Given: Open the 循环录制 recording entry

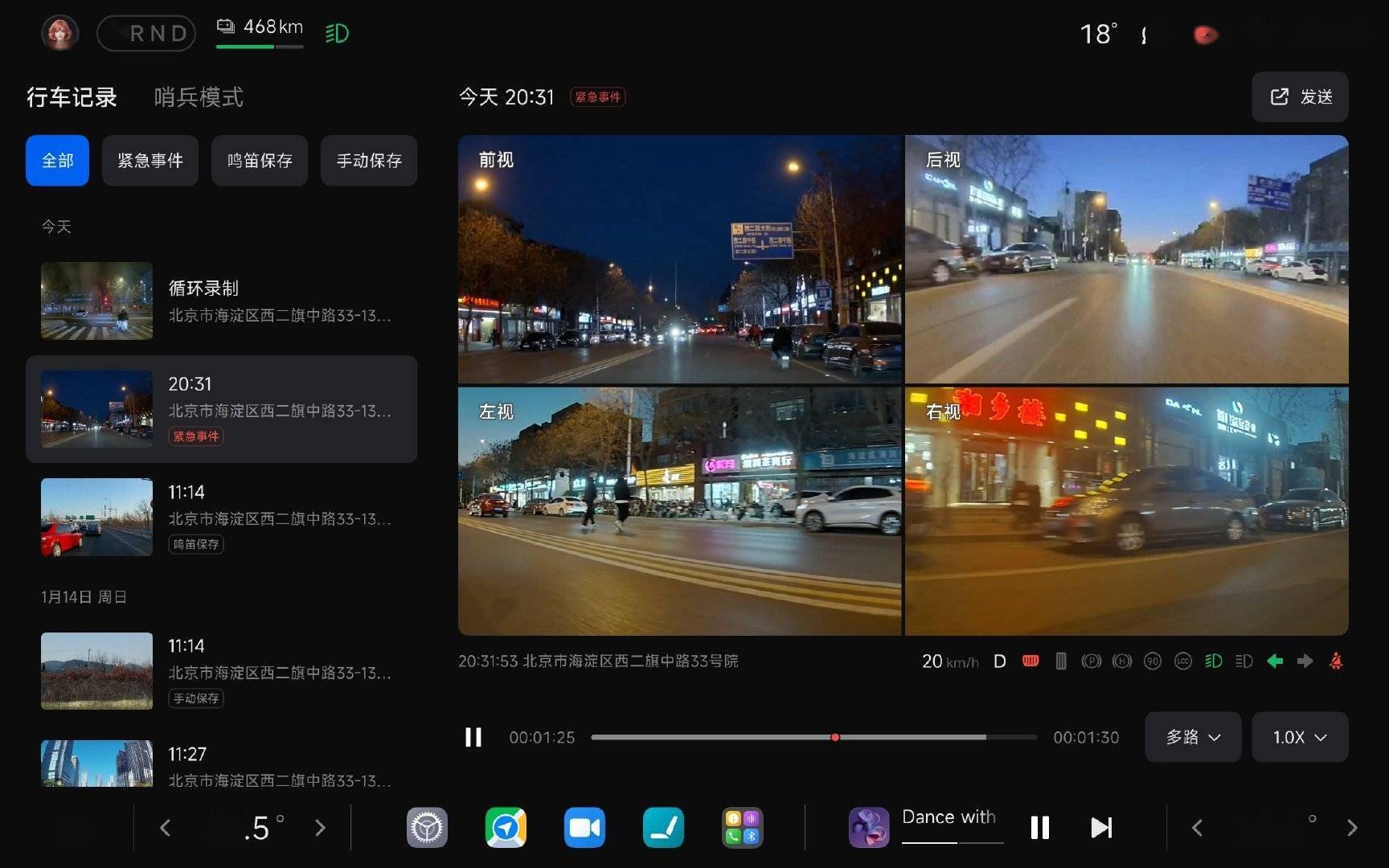Looking at the screenshot, I should (221, 301).
